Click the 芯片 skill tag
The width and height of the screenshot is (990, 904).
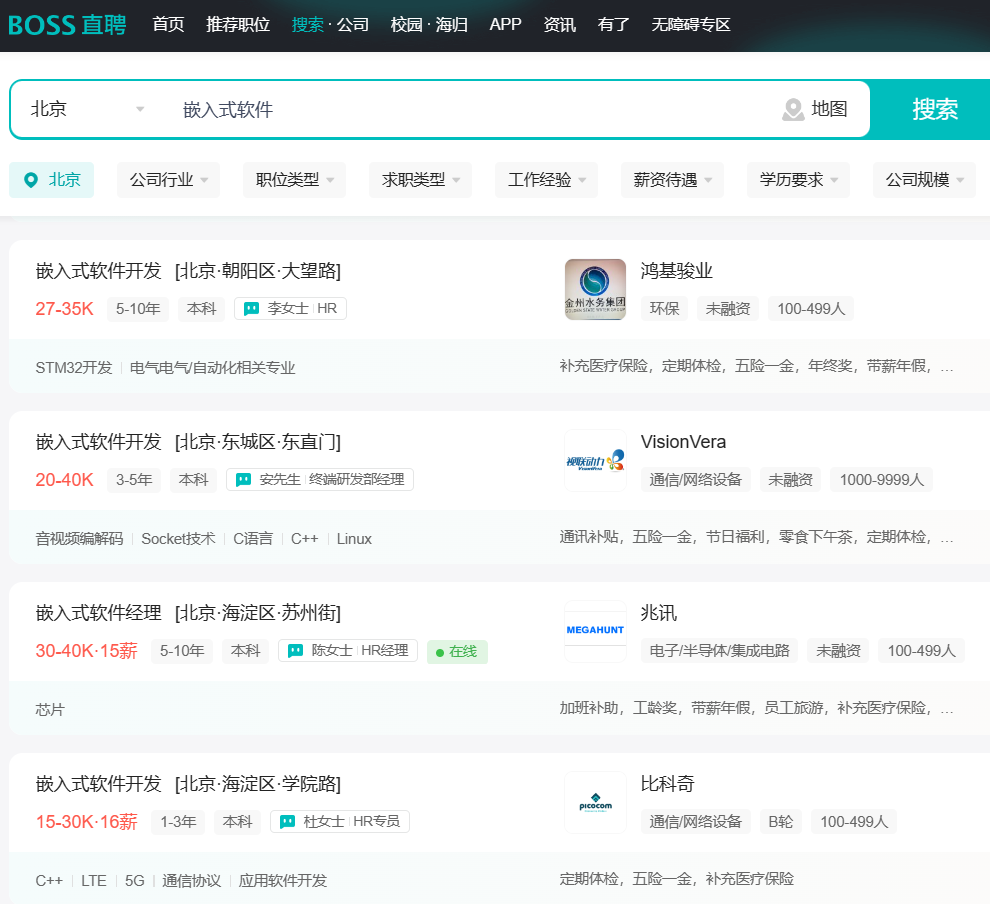50,710
